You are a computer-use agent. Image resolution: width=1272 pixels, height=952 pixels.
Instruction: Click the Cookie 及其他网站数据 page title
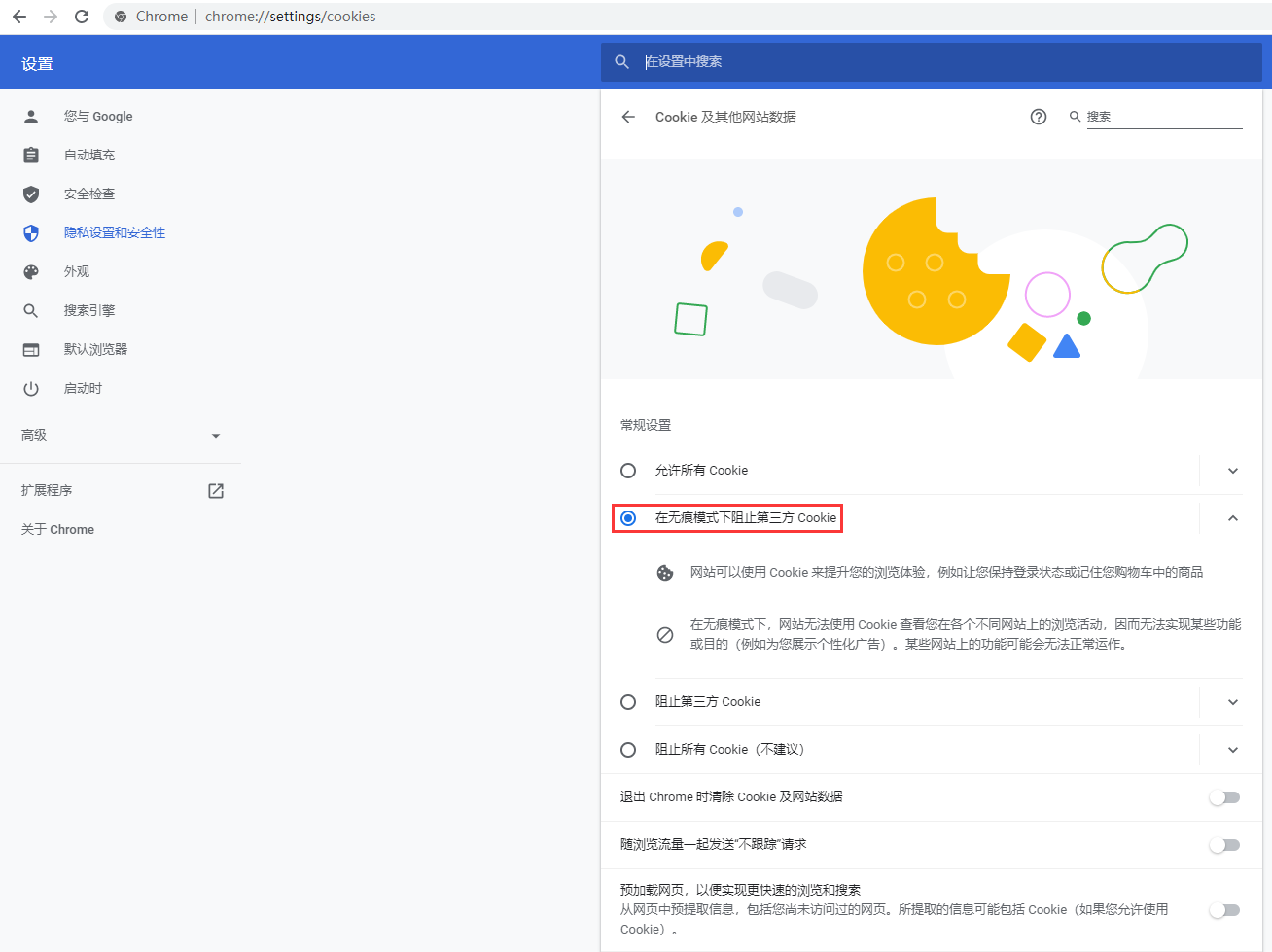[725, 117]
